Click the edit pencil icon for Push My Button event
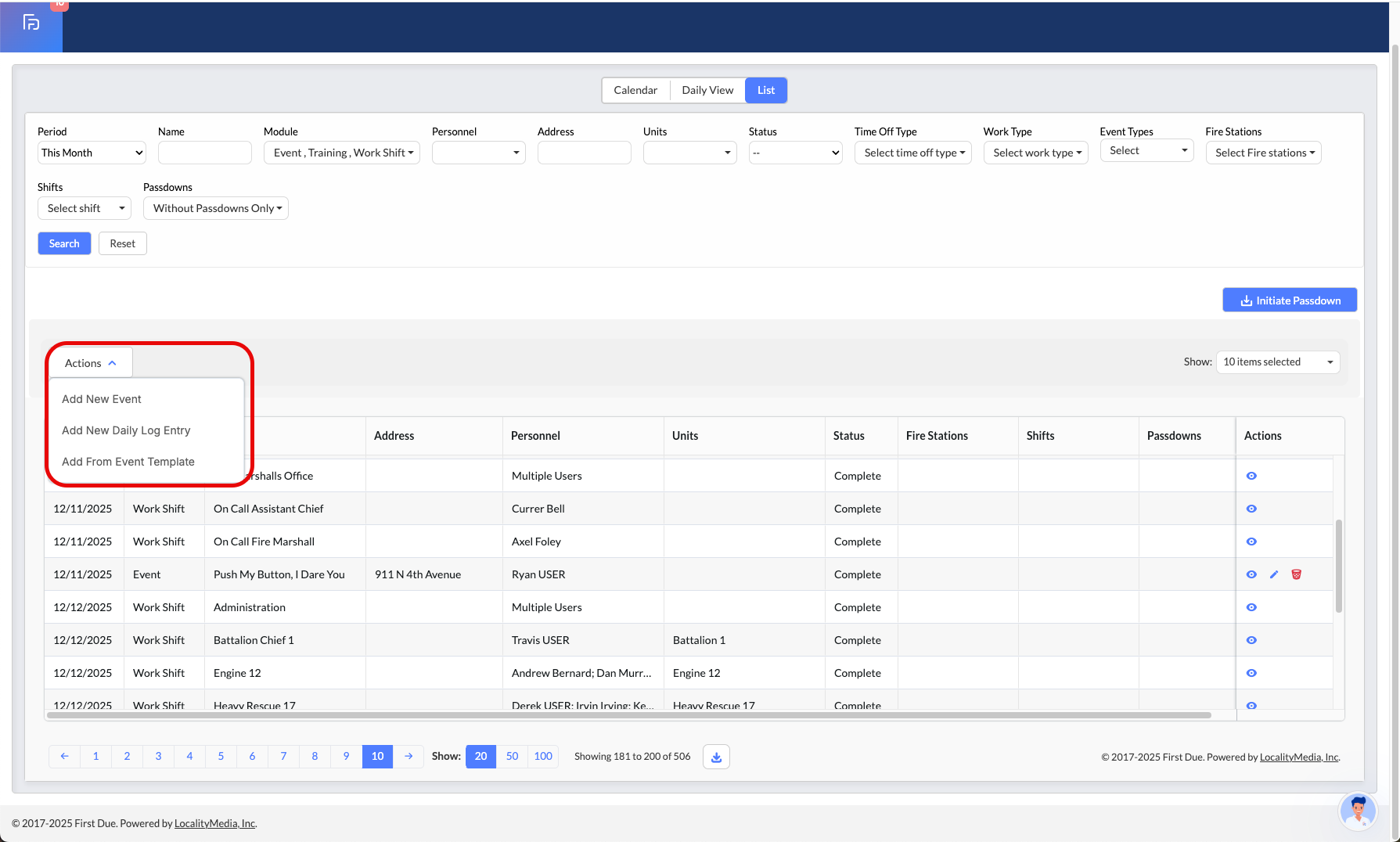This screenshot has width=1400, height=842. pyautogui.click(x=1274, y=574)
